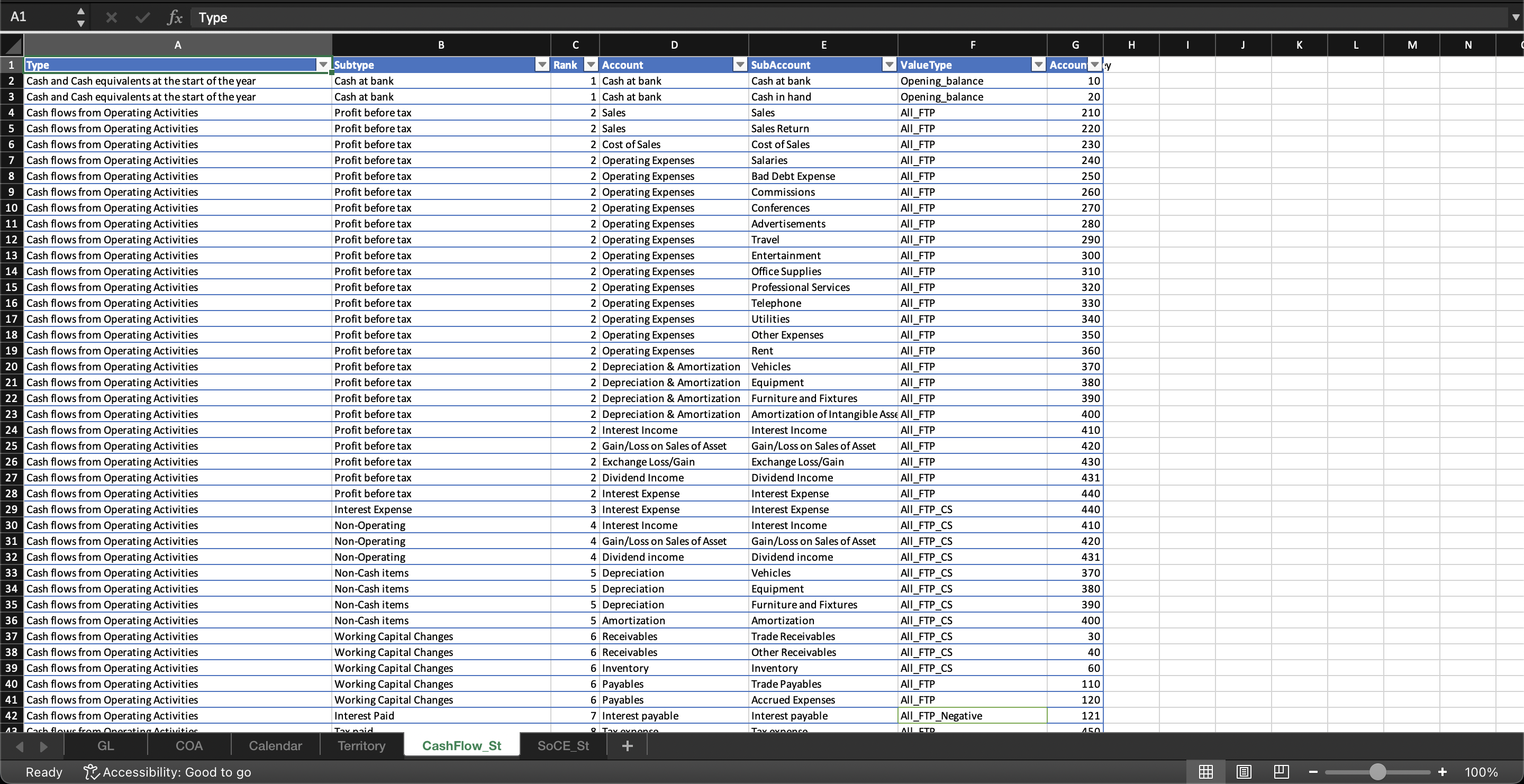Open the Type column filter dropdown
This screenshot has height=784, width=1524.
coord(323,65)
